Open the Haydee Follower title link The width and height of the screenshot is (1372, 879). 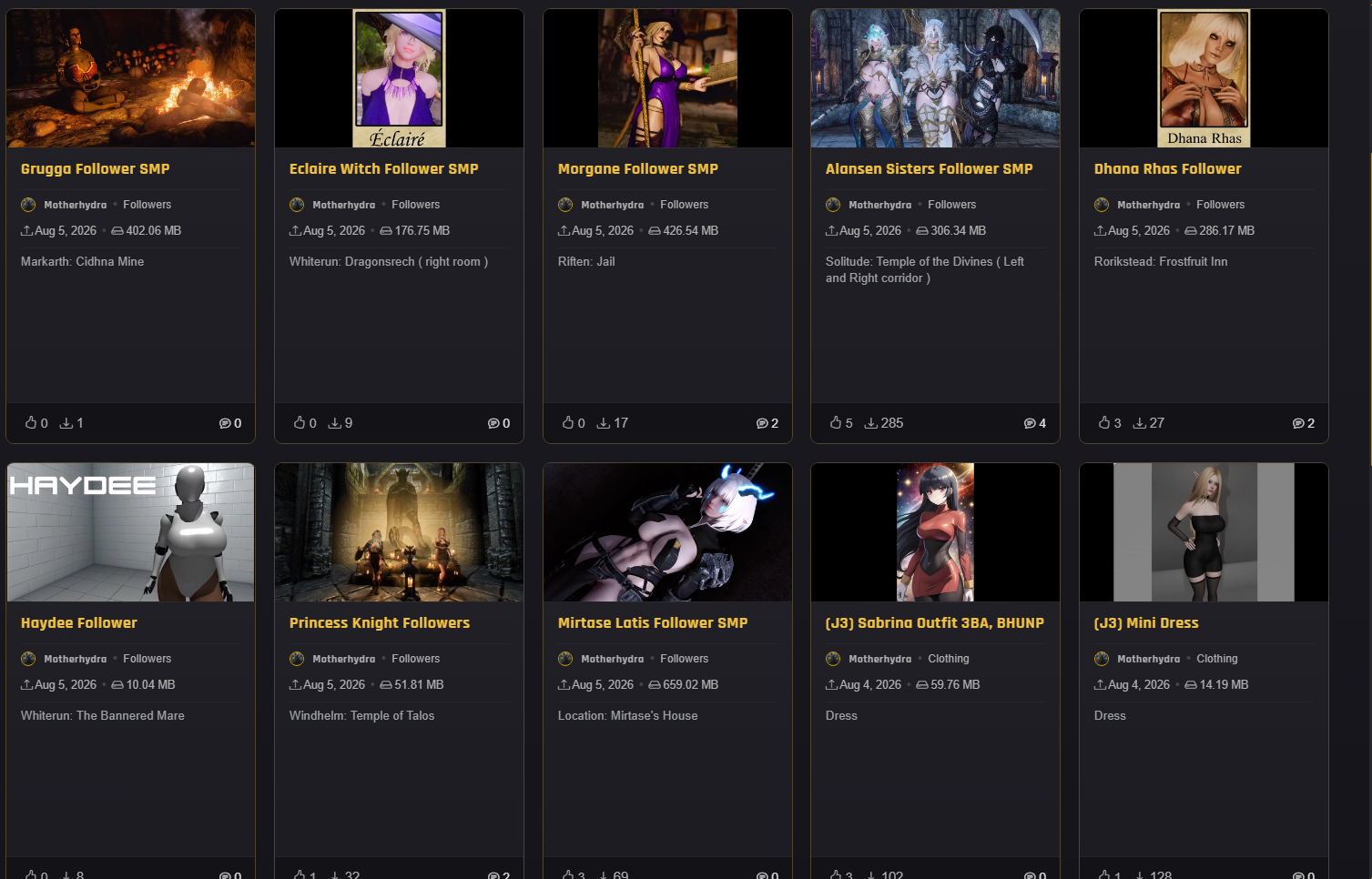coord(79,623)
